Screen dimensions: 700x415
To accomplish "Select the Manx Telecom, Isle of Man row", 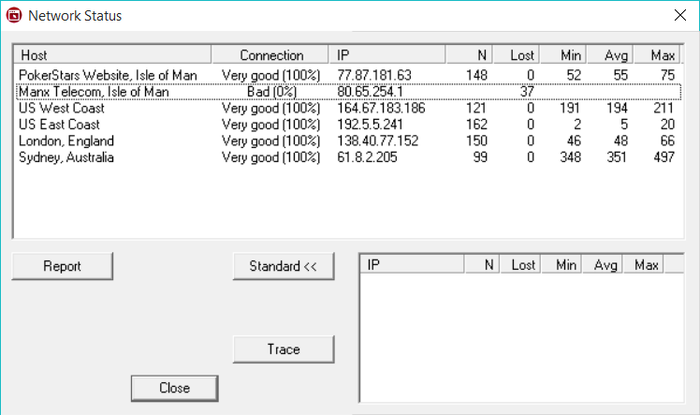I will (x=348, y=91).
